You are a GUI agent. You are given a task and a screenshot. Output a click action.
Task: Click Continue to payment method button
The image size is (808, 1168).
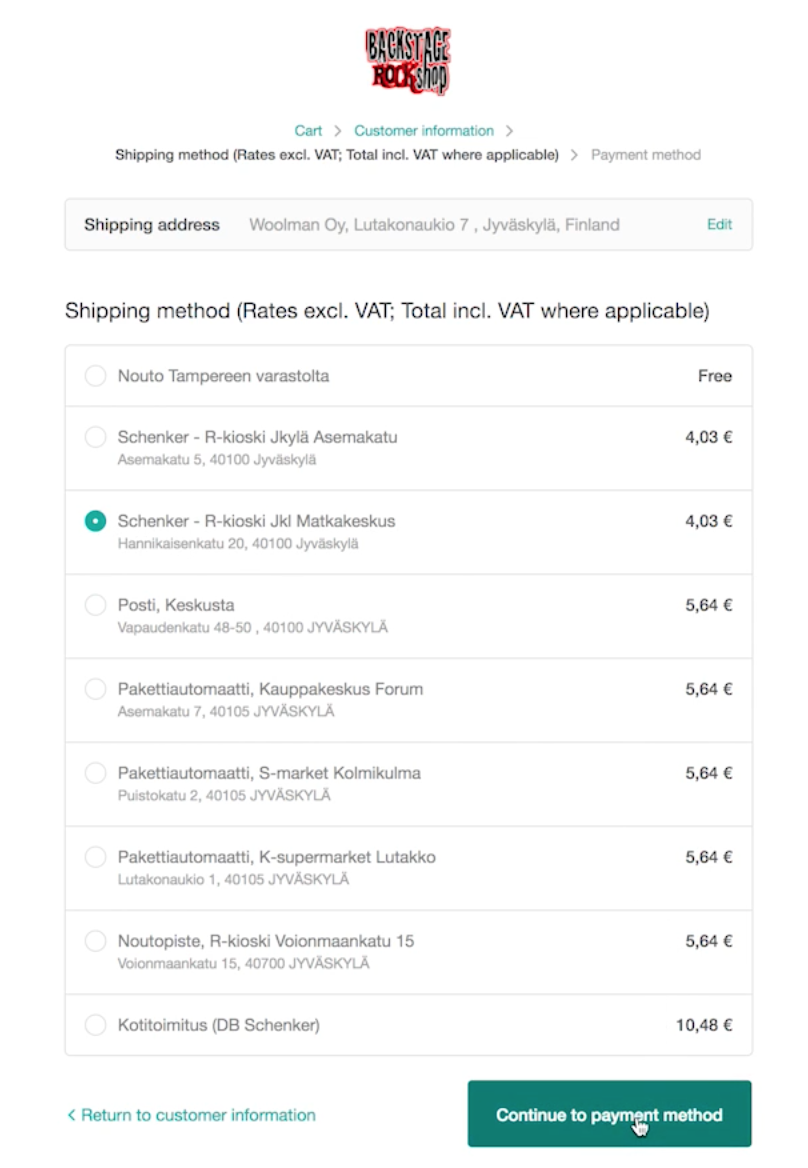coord(609,1114)
